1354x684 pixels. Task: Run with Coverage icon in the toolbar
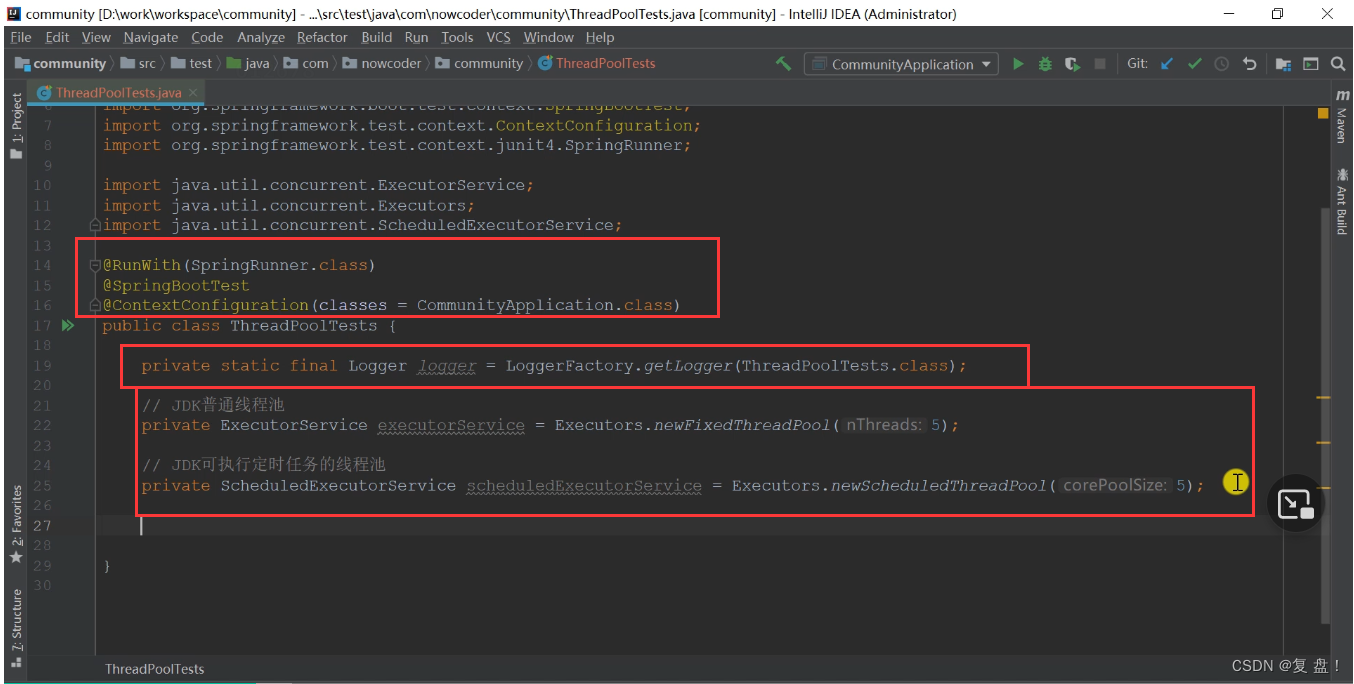(x=1072, y=63)
